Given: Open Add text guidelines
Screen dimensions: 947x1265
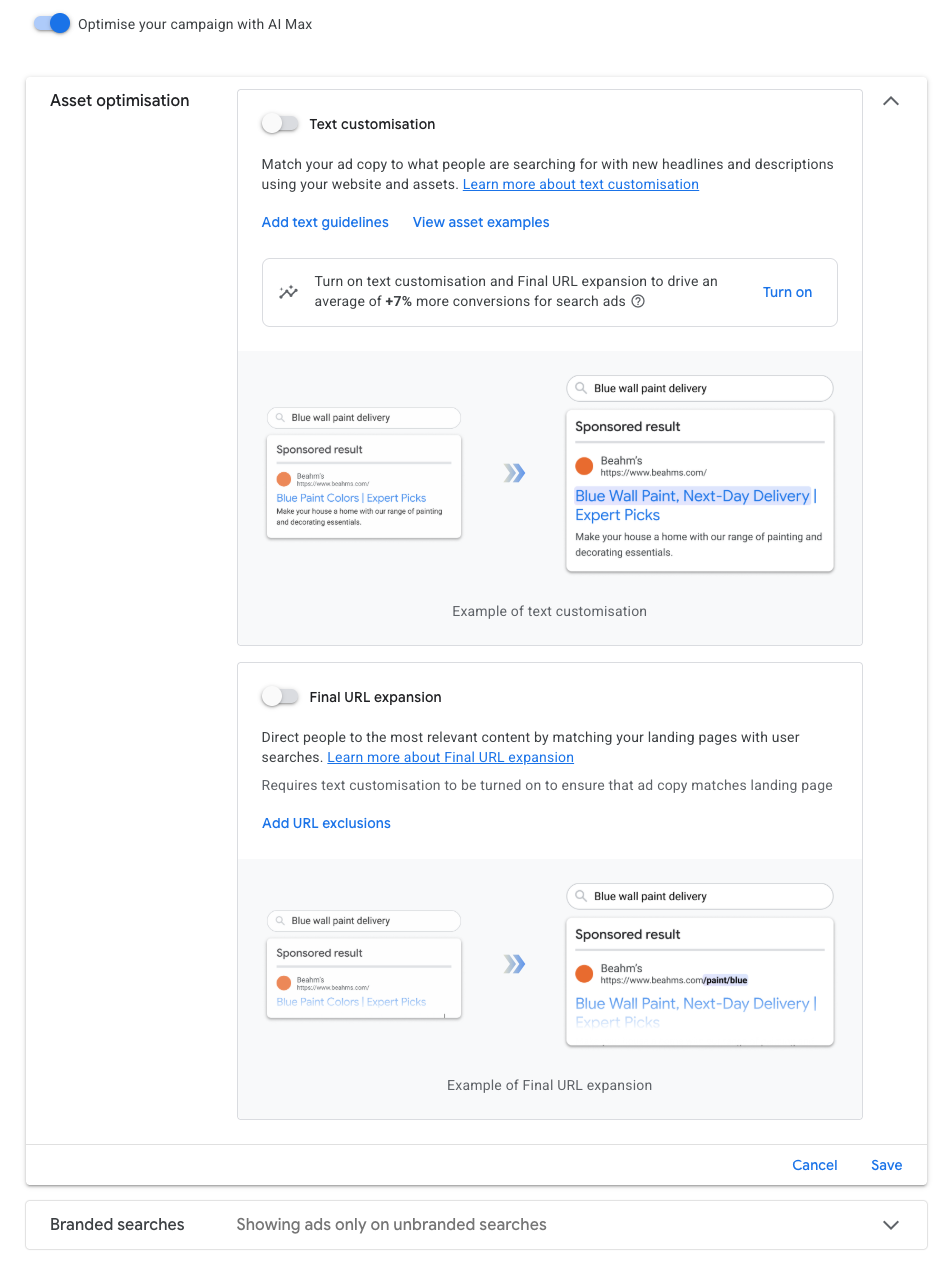Looking at the screenshot, I should [325, 222].
